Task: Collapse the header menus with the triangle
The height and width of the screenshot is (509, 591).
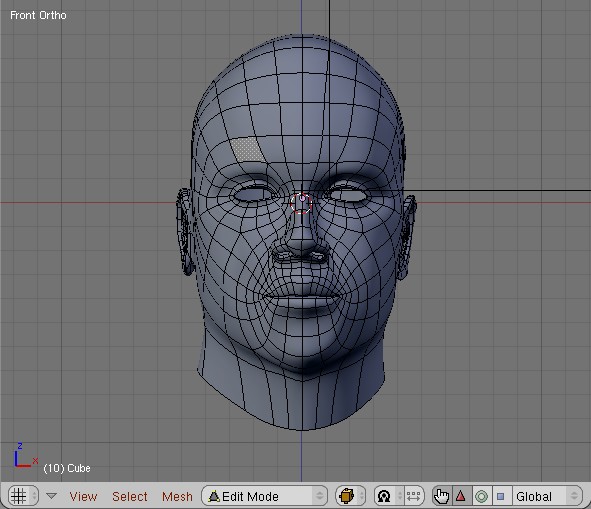Action: point(51,496)
